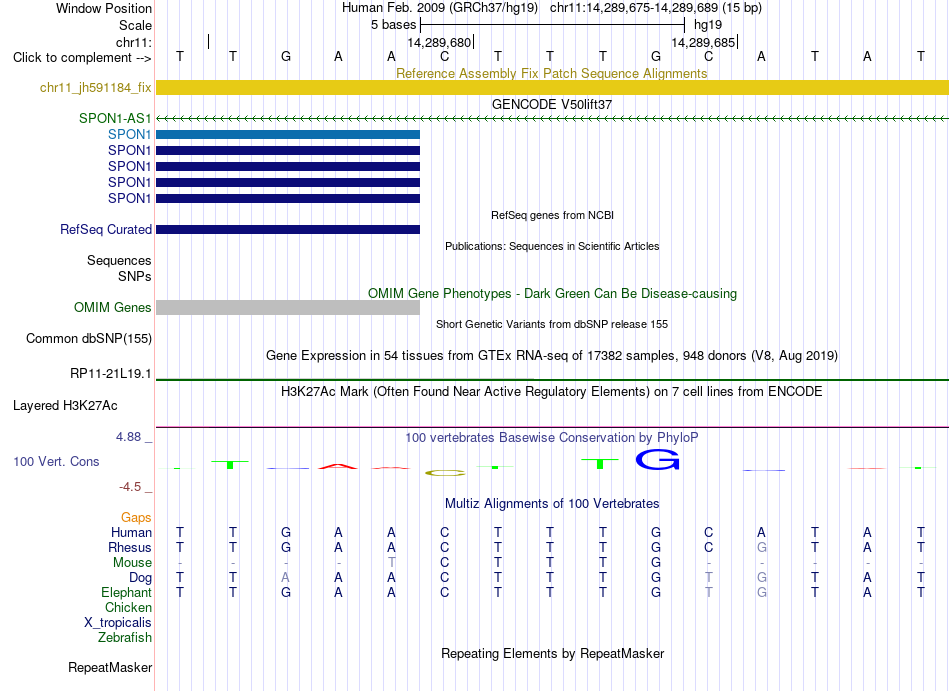Open 'Publications: Sequences in Scientific Articles' title

click(x=552, y=246)
